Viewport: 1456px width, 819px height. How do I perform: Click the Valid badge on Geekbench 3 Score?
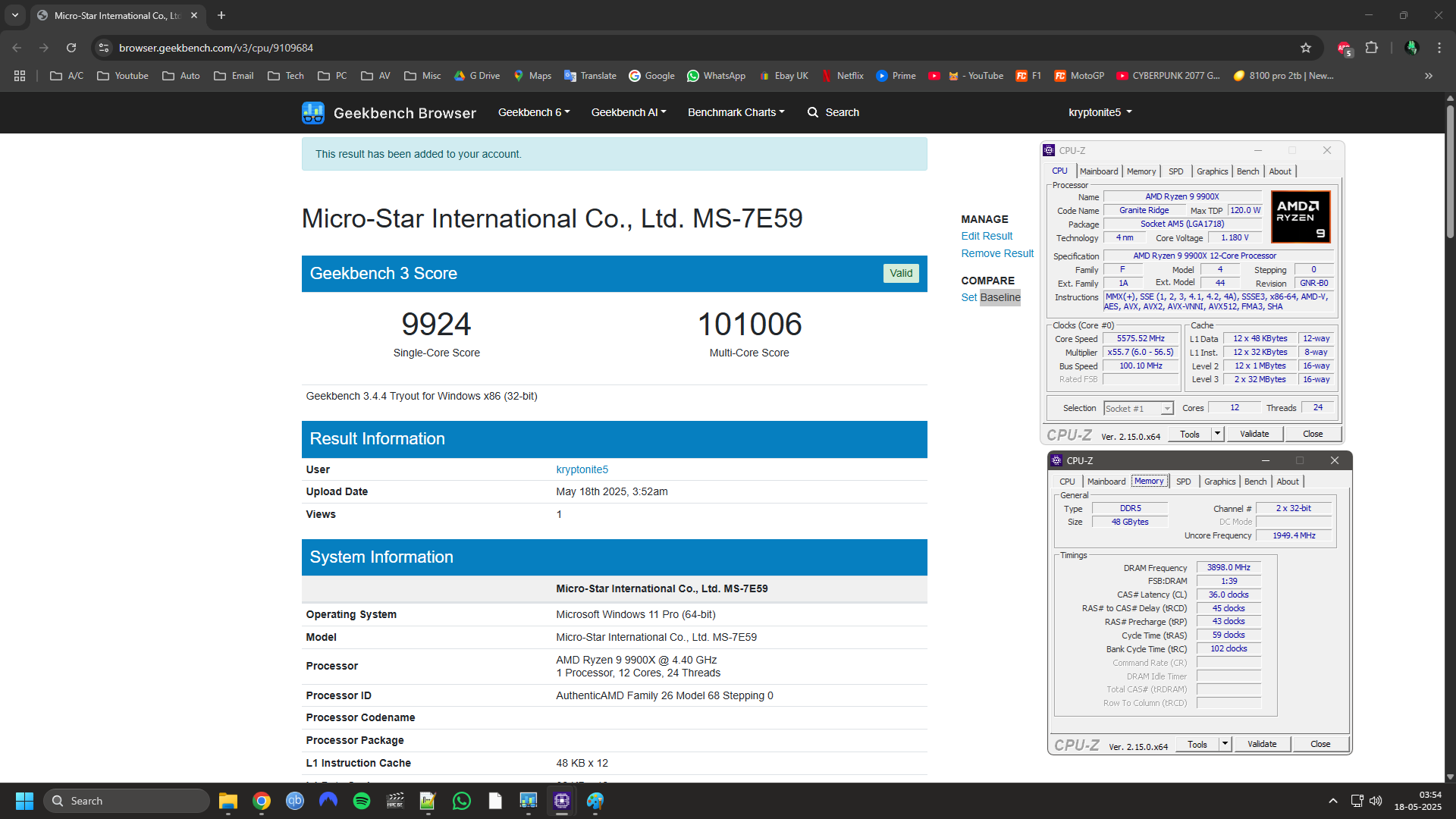901,273
